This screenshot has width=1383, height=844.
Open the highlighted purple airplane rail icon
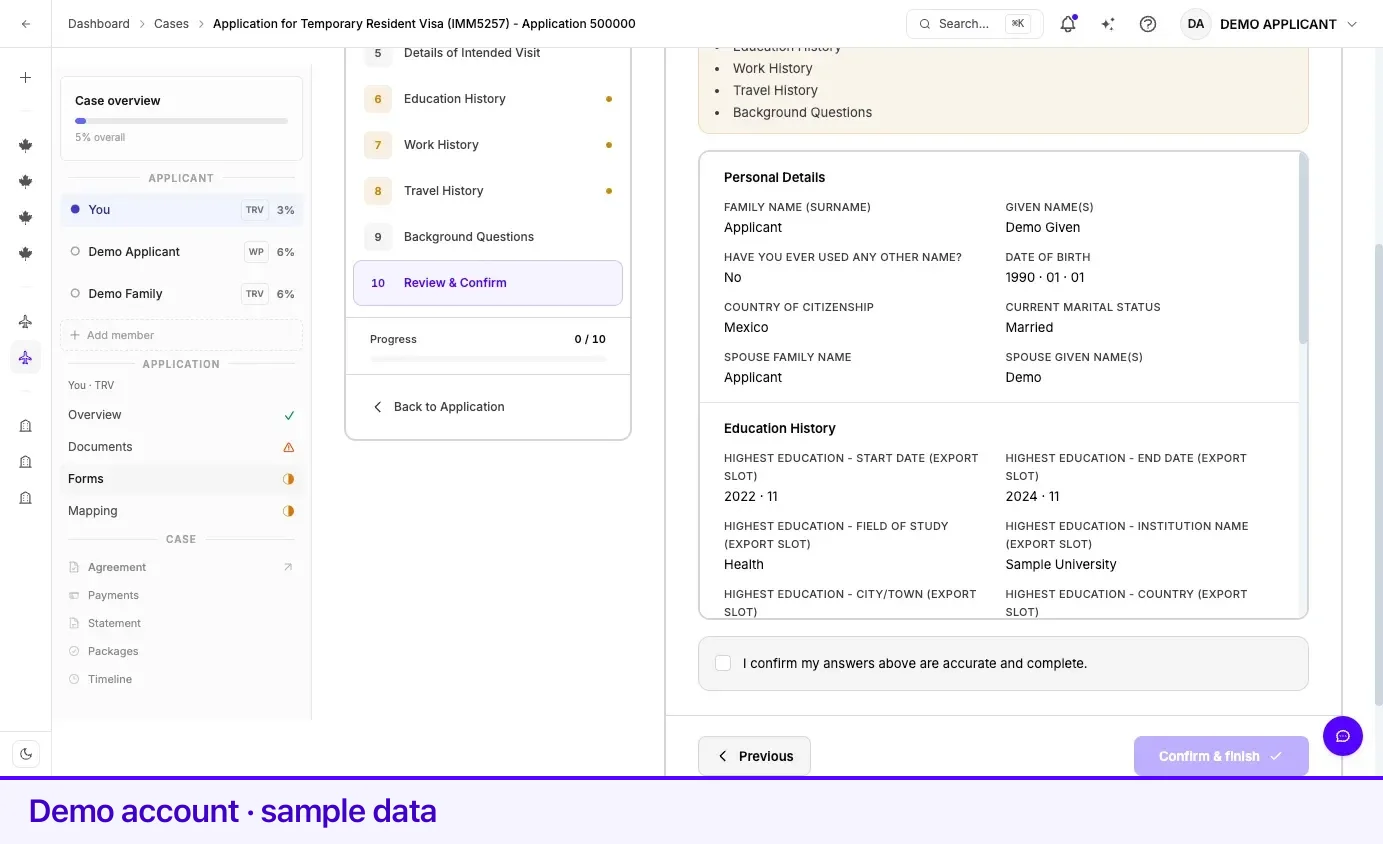click(25, 357)
